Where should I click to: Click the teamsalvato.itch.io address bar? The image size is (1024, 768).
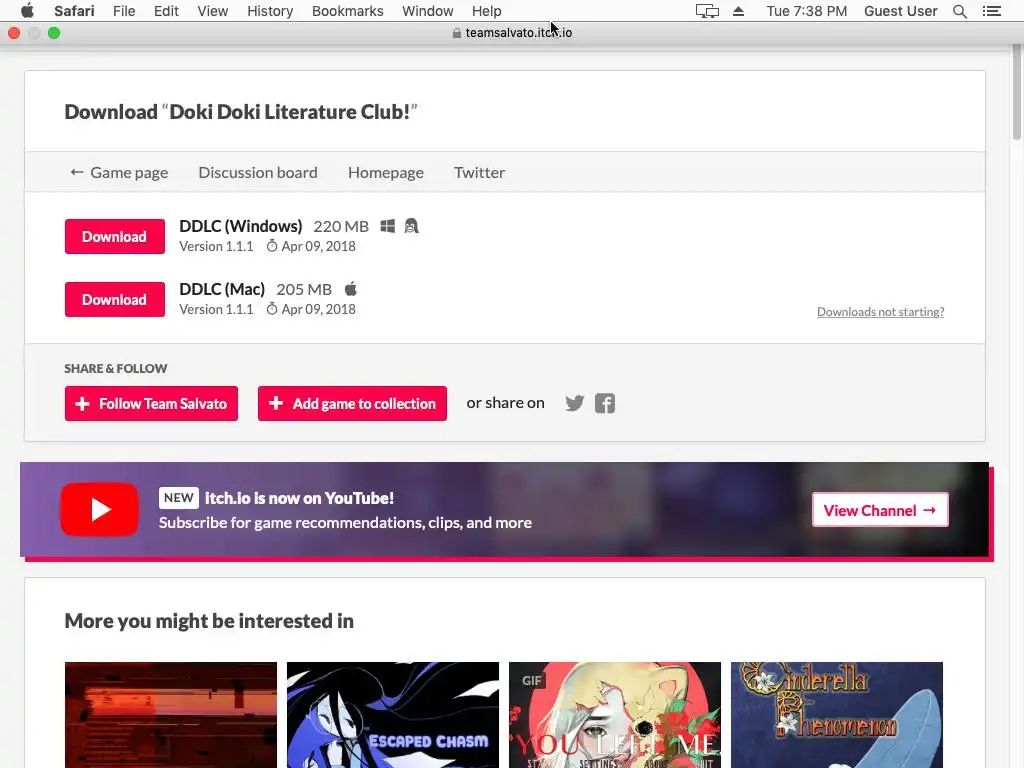click(x=512, y=33)
